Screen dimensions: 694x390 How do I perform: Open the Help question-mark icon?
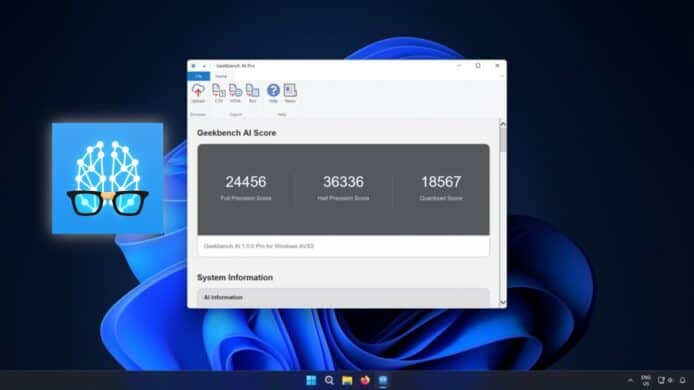click(x=273, y=93)
